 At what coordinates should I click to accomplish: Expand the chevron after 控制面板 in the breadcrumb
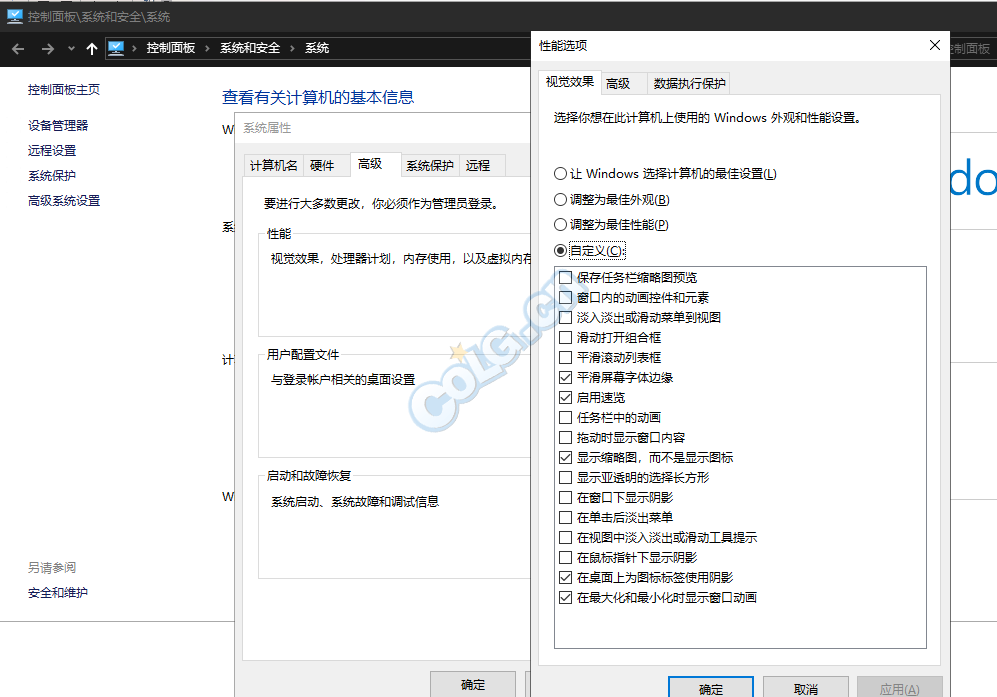[x=206, y=48]
